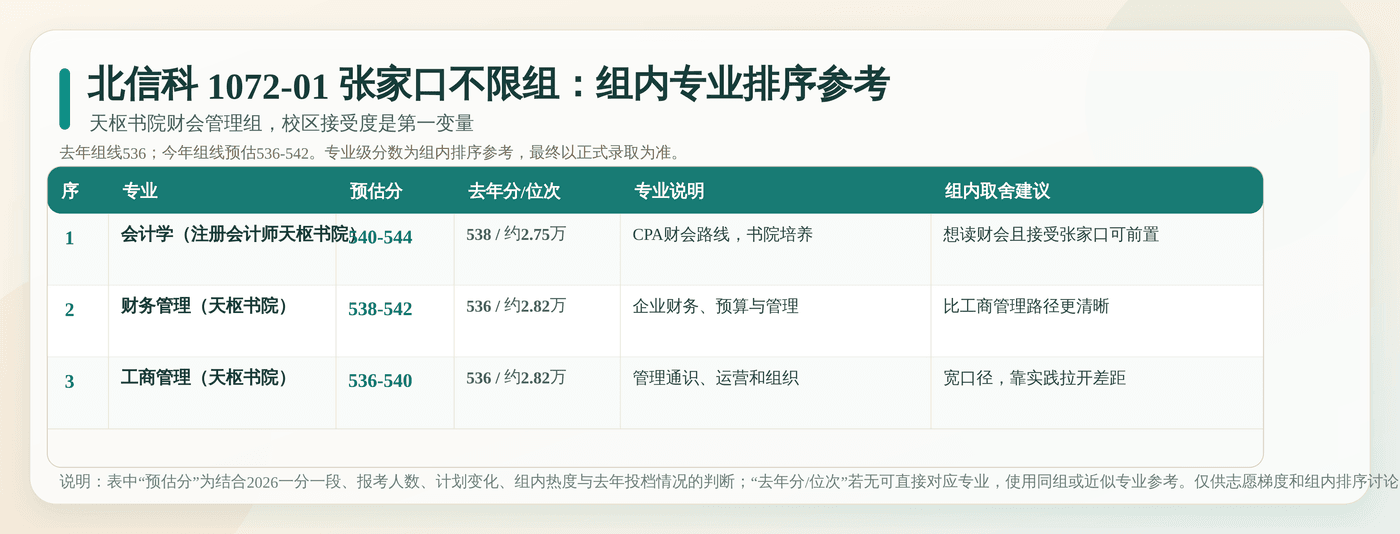Click the 会计学（注册会计师天枢书院）cell
Viewport: 1400px width, 534px height.
238,234
